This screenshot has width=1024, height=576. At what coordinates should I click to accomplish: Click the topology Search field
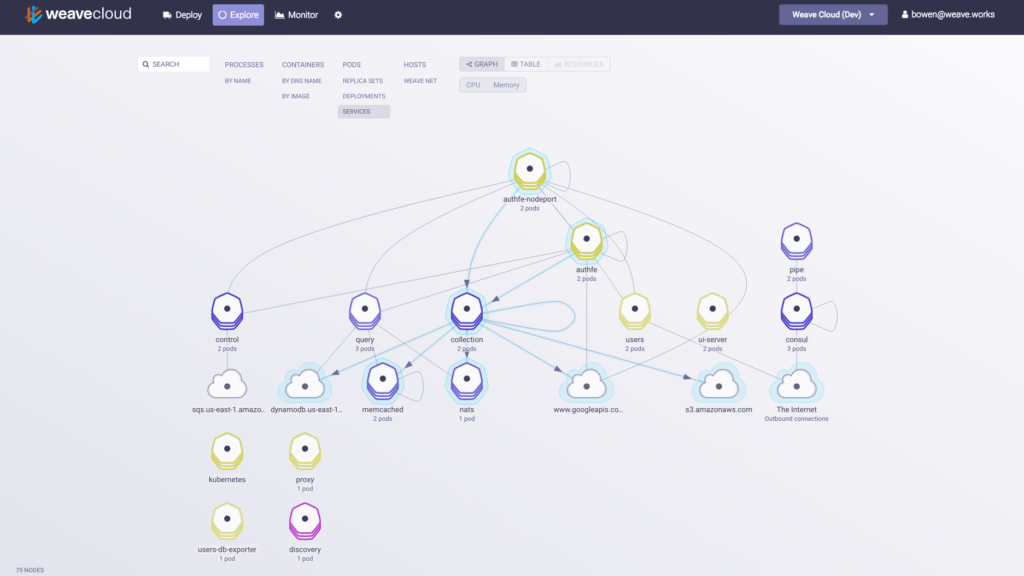tap(174, 64)
